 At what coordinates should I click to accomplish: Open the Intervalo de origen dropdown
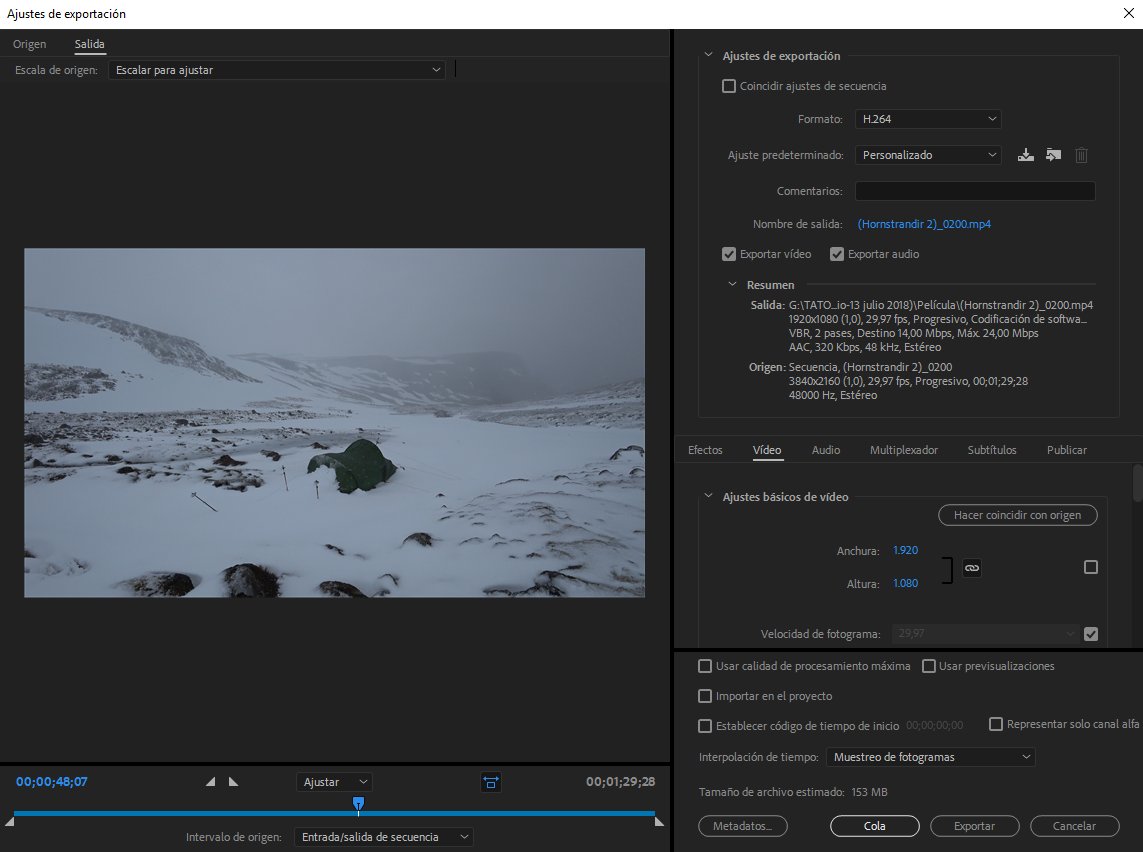pos(383,837)
